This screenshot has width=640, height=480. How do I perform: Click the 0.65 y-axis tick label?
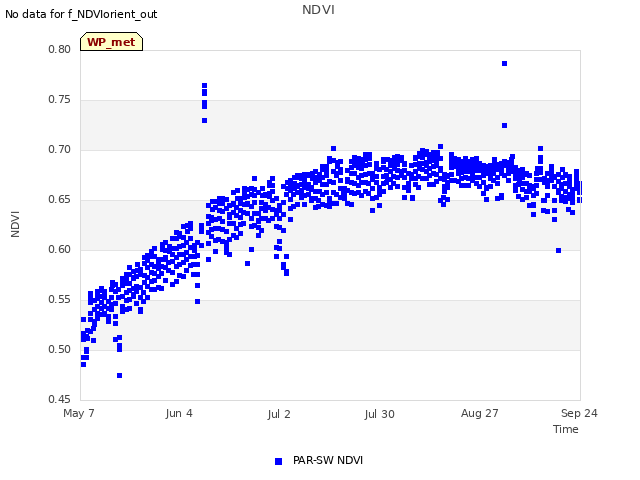[x=60, y=200]
